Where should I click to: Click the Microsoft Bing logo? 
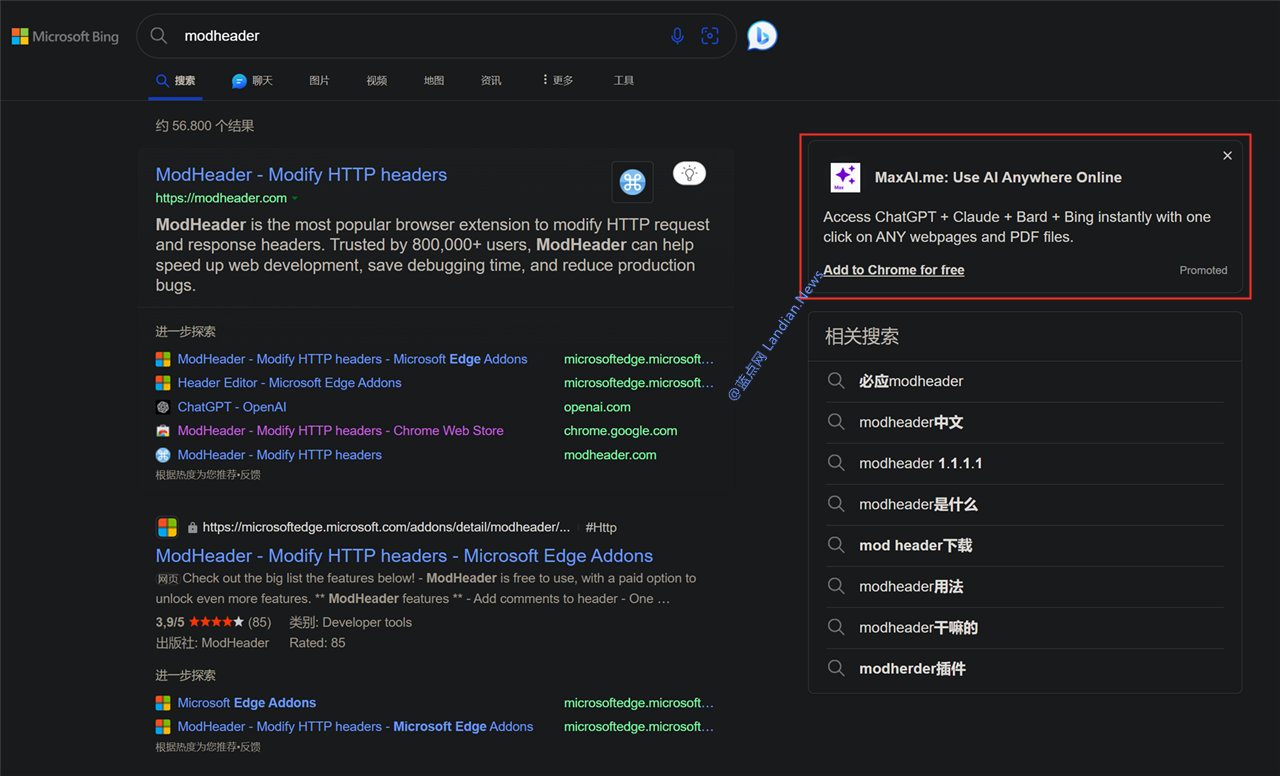tap(65, 37)
